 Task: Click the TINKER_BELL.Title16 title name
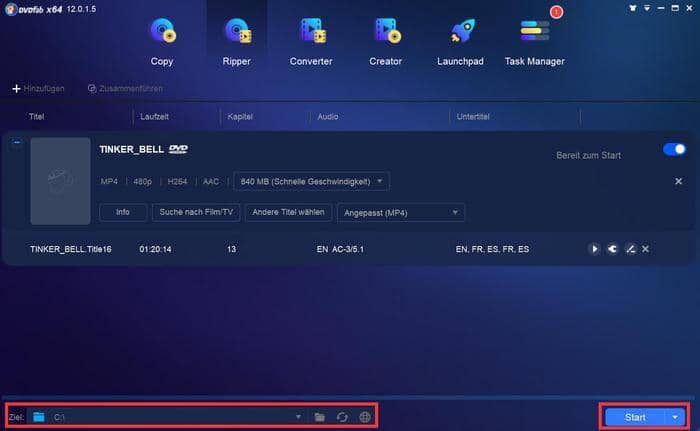(x=71, y=249)
